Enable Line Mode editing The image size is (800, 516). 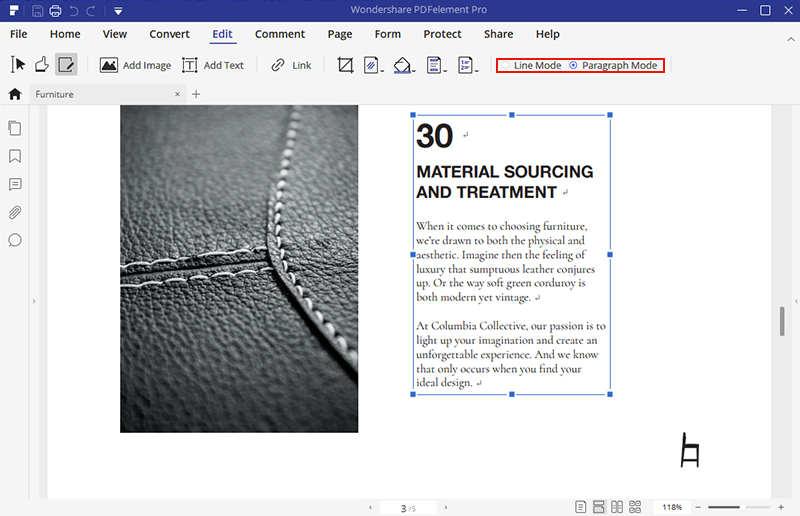(x=506, y=65)
